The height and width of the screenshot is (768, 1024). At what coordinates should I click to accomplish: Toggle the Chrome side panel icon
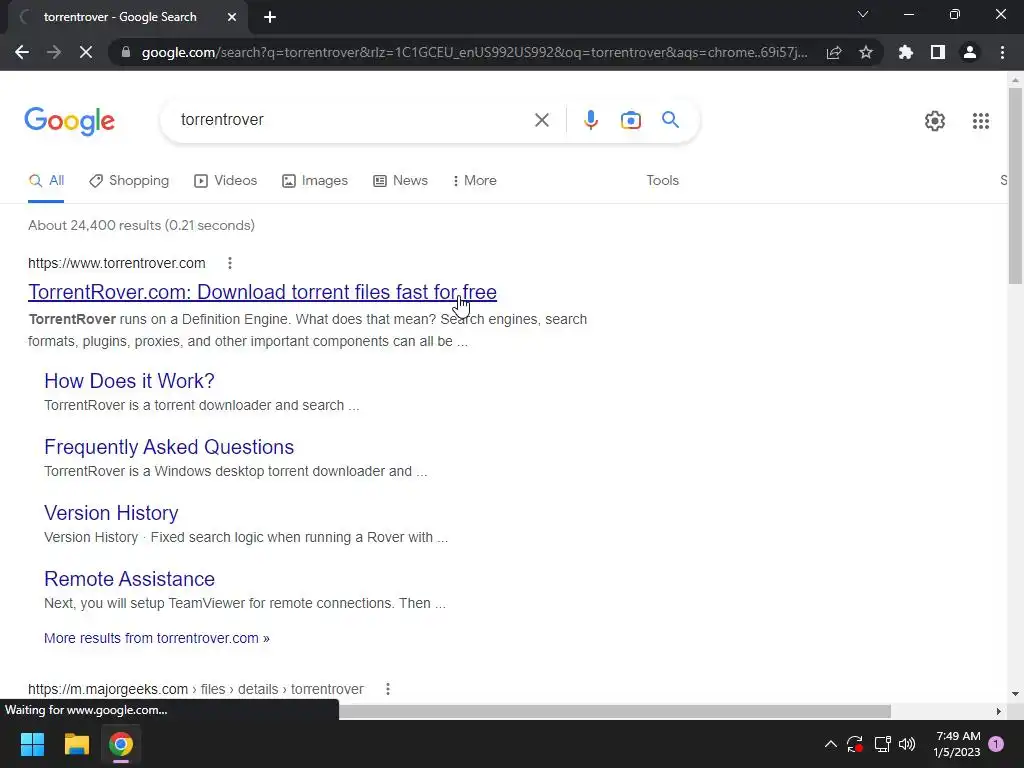(x=938, y=52)
